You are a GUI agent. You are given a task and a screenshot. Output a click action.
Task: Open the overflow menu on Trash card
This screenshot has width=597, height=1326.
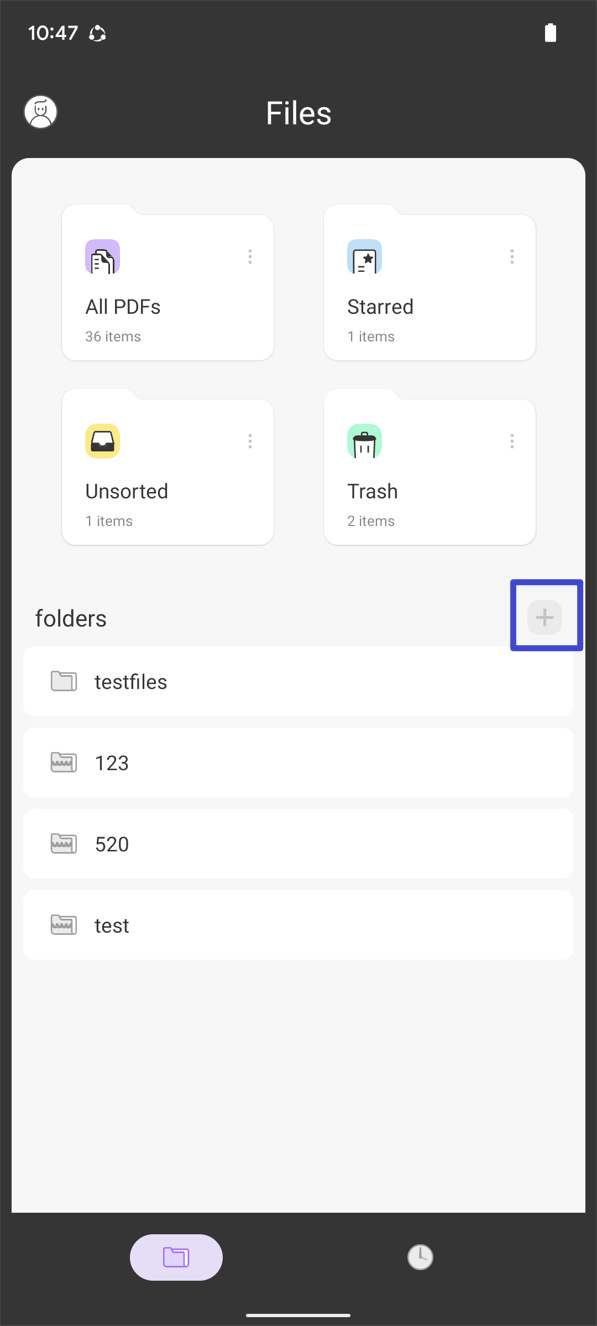(512, 441)
